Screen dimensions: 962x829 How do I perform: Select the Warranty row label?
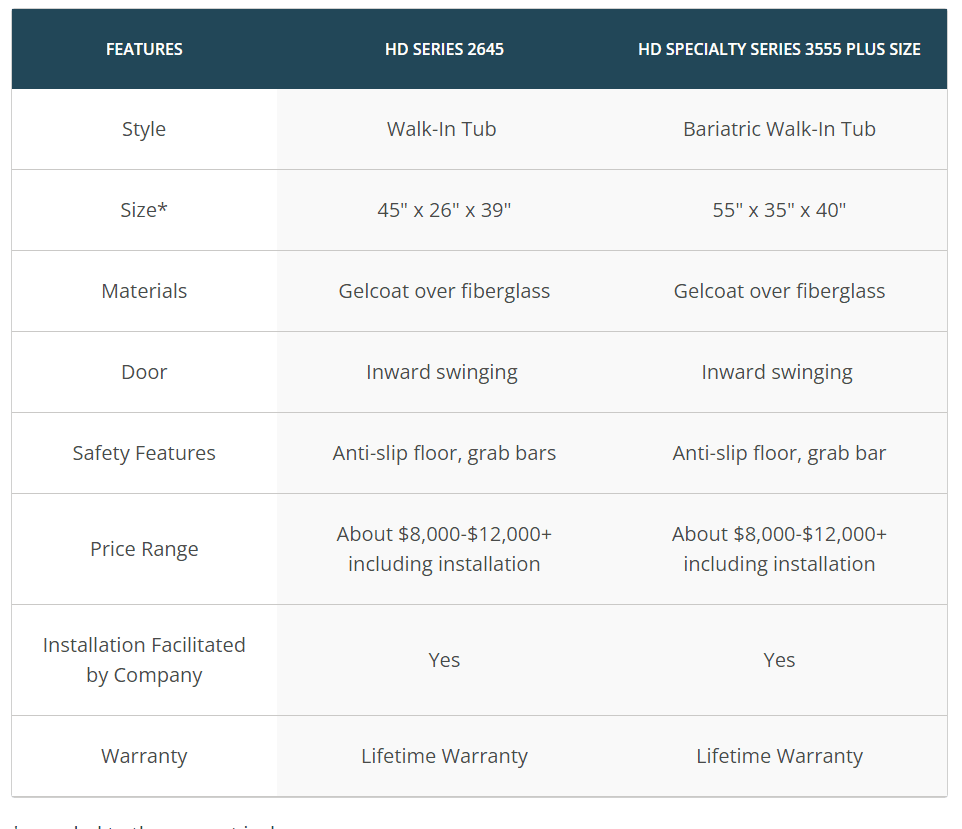click(144, 756)
